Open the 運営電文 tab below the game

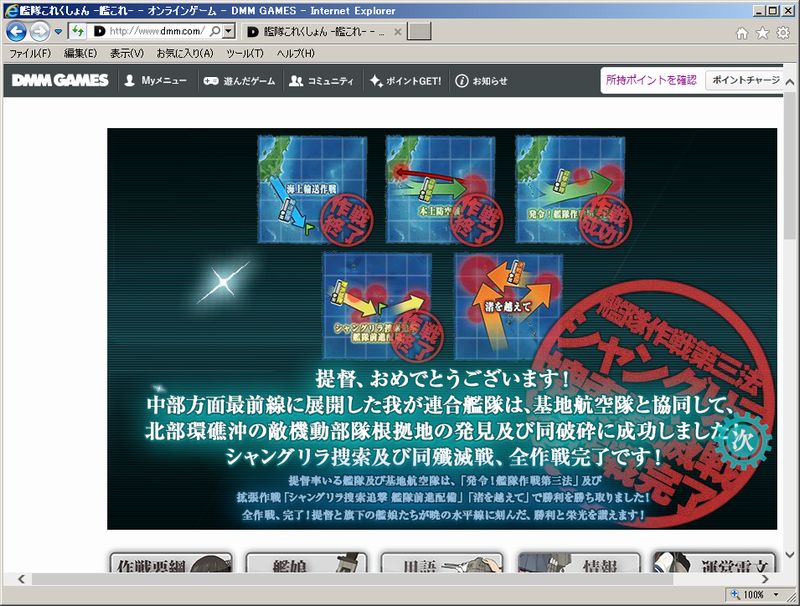[714, 562]
